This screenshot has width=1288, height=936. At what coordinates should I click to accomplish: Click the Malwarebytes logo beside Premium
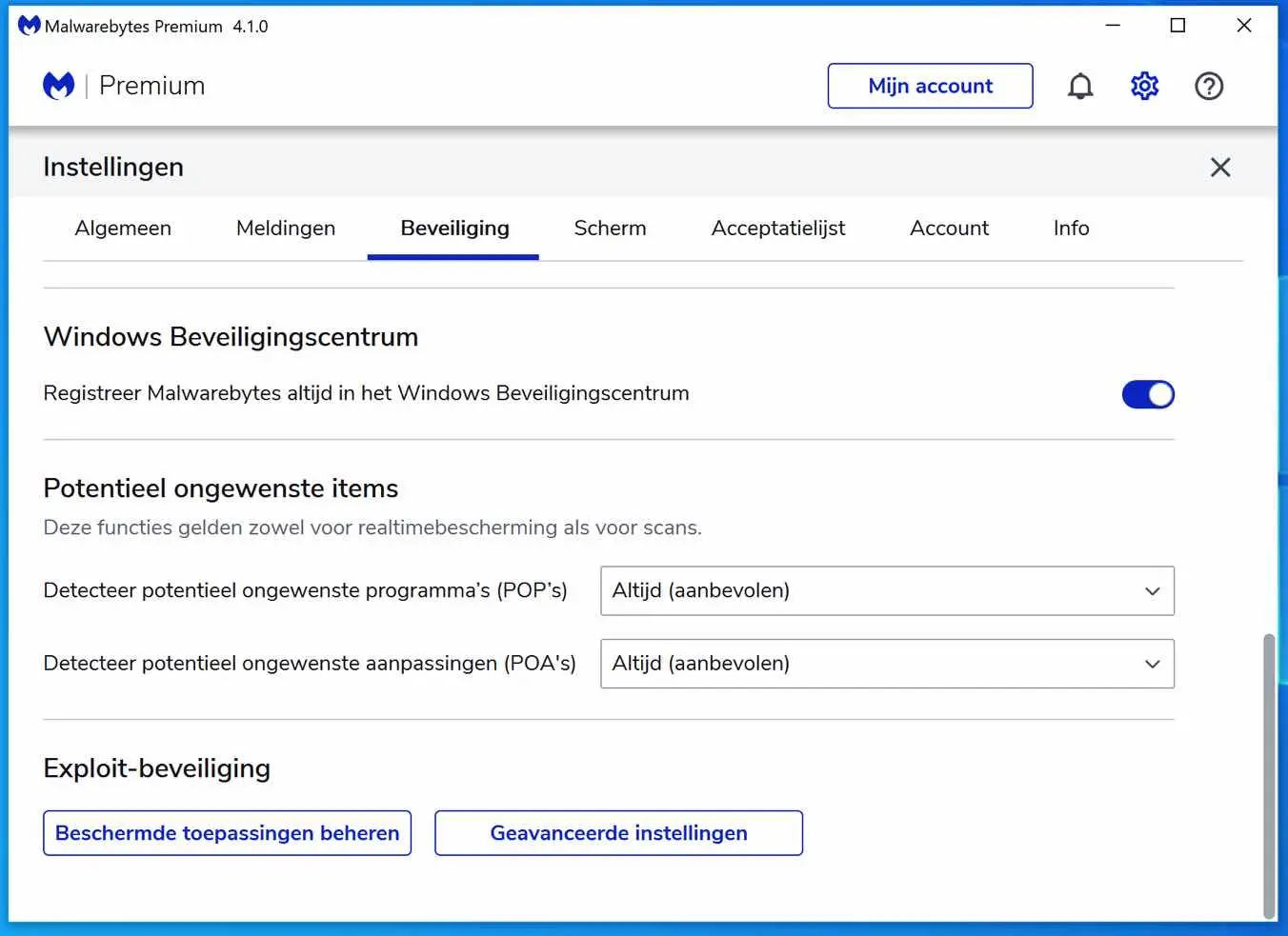58,86
